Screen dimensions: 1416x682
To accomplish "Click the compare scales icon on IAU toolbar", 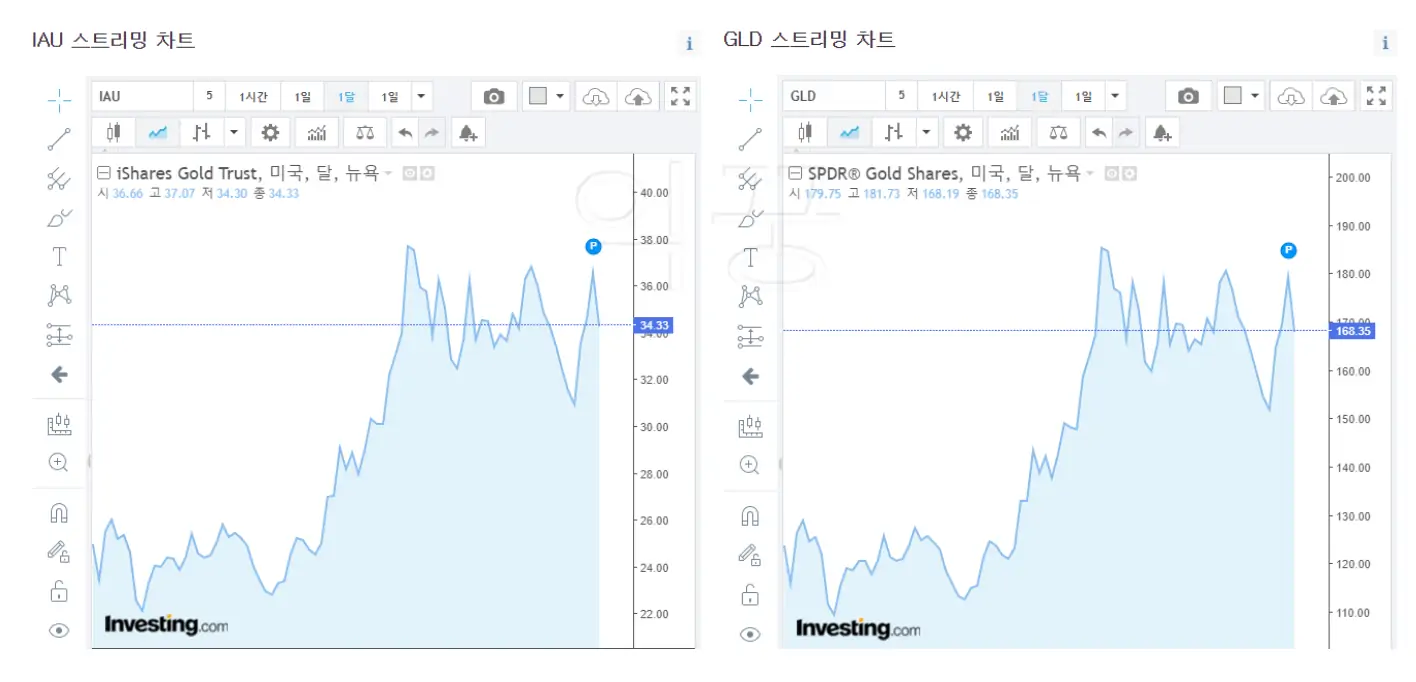I will coord(364,131).
